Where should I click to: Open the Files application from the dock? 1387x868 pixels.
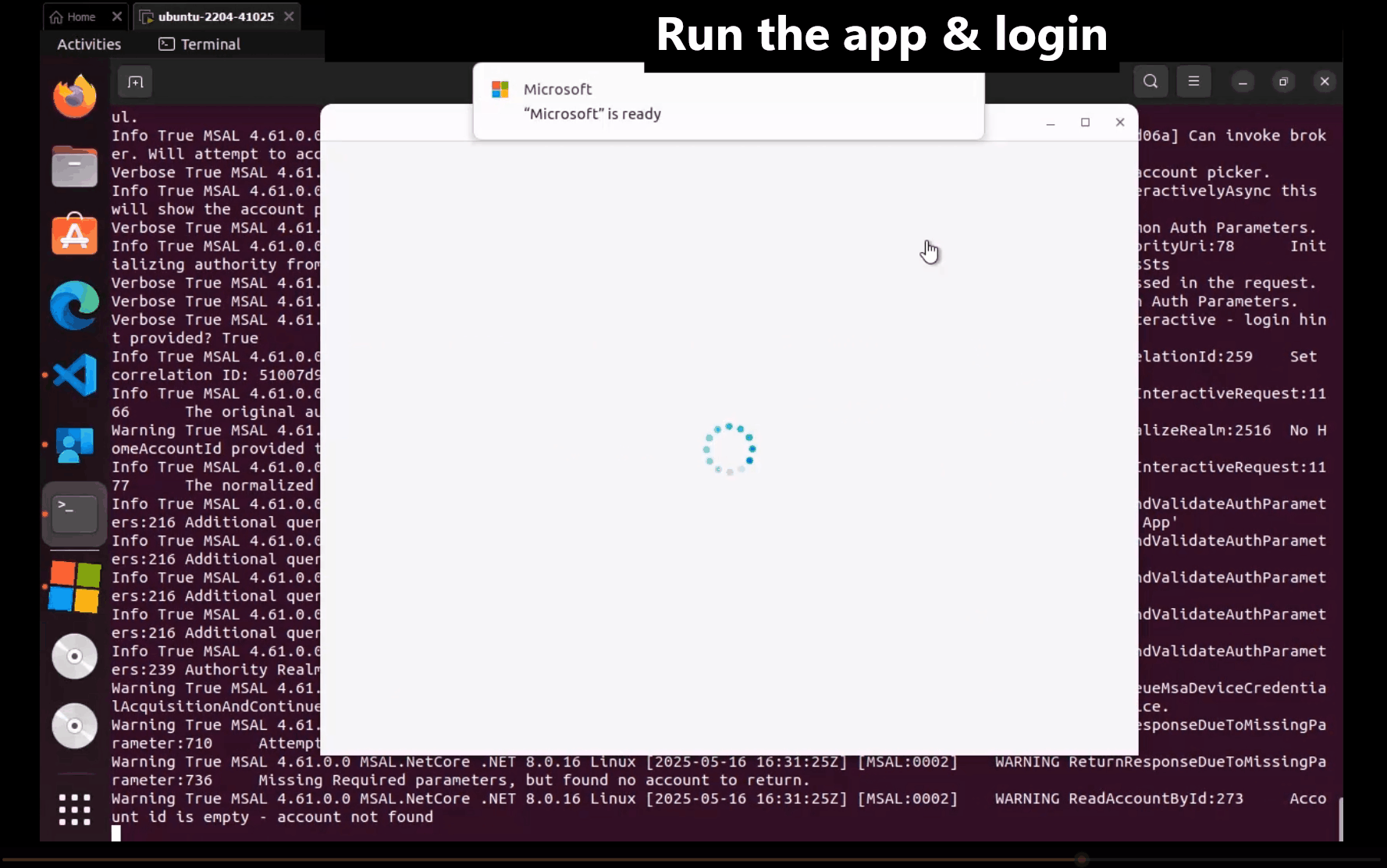point(74,166)
